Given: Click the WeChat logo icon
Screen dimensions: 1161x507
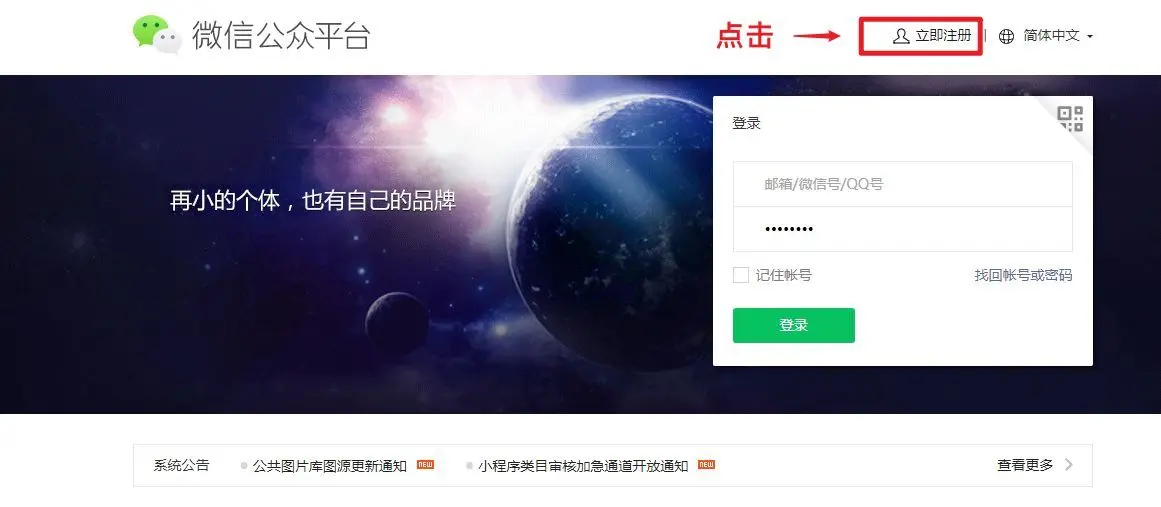Looking at the screenshot, I should pyautogui.click(x=157, y=35).
